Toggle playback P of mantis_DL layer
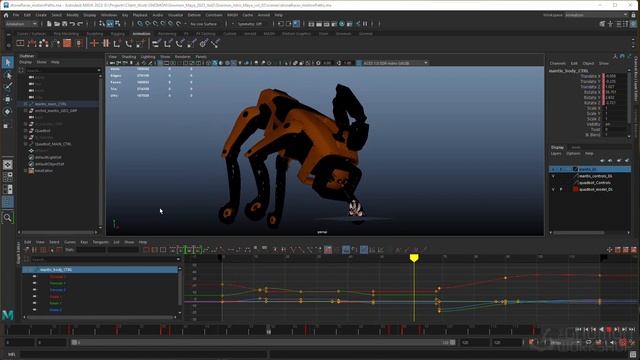640x360 pixels. (560, 169)
